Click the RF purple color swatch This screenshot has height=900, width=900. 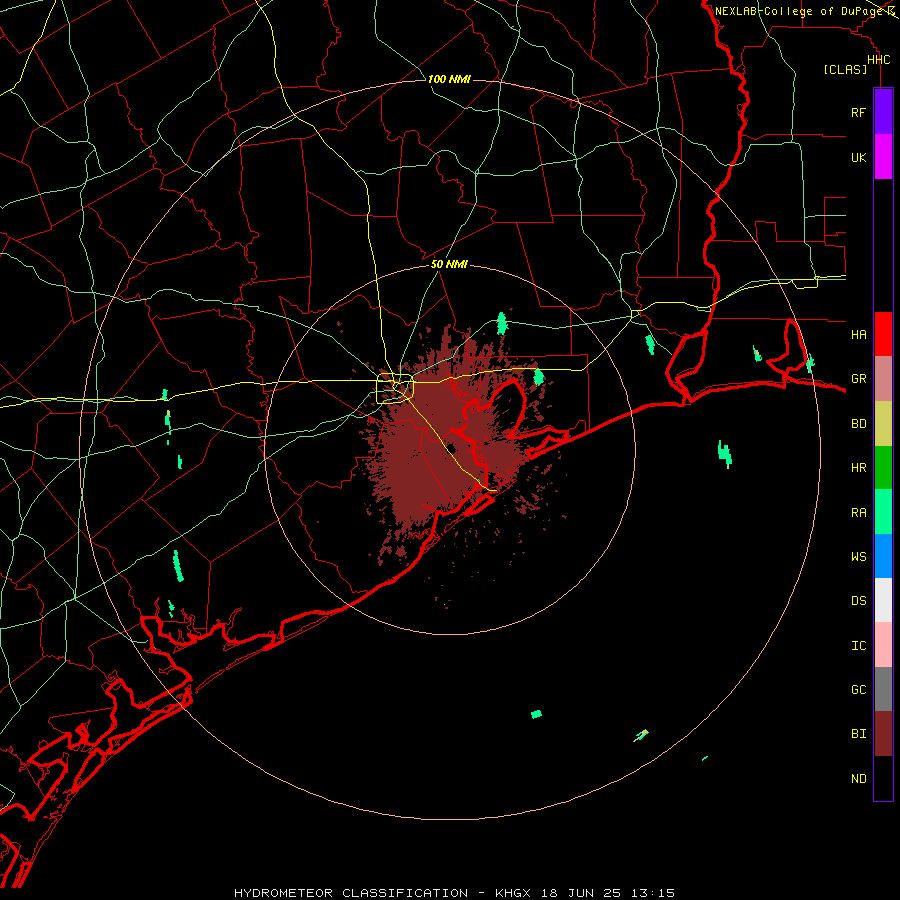[883, 112]
